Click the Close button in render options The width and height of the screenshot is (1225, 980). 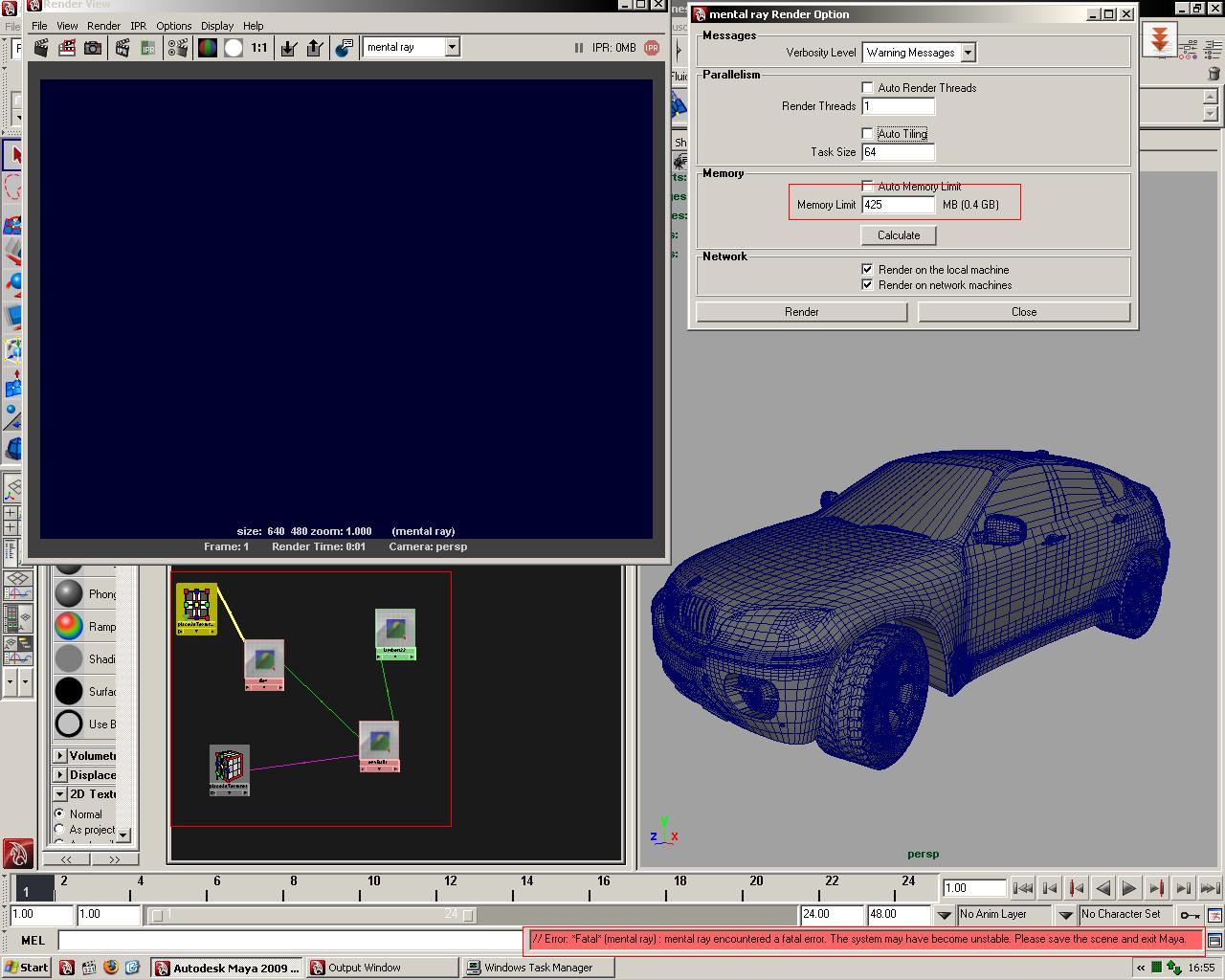tap(1024, 312)
